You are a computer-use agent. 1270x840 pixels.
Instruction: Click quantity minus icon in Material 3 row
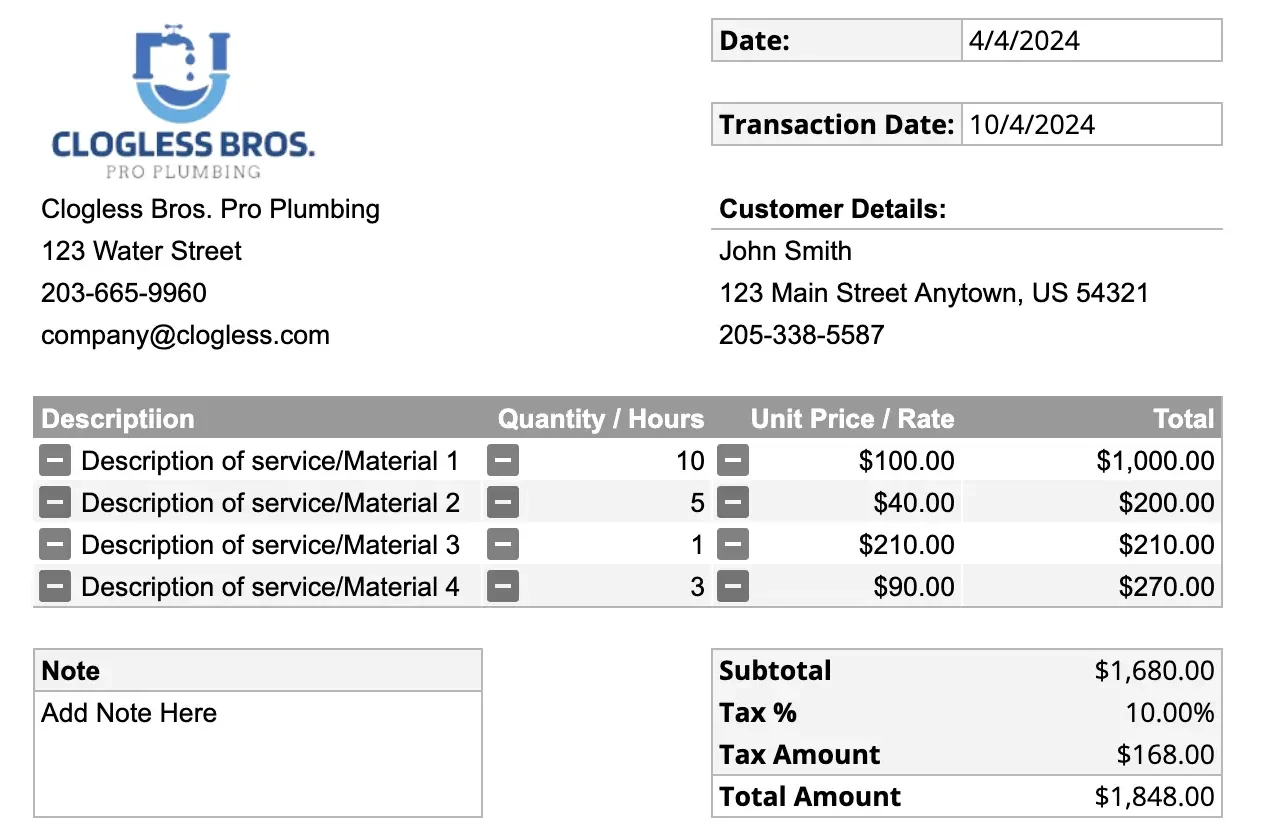503,545
